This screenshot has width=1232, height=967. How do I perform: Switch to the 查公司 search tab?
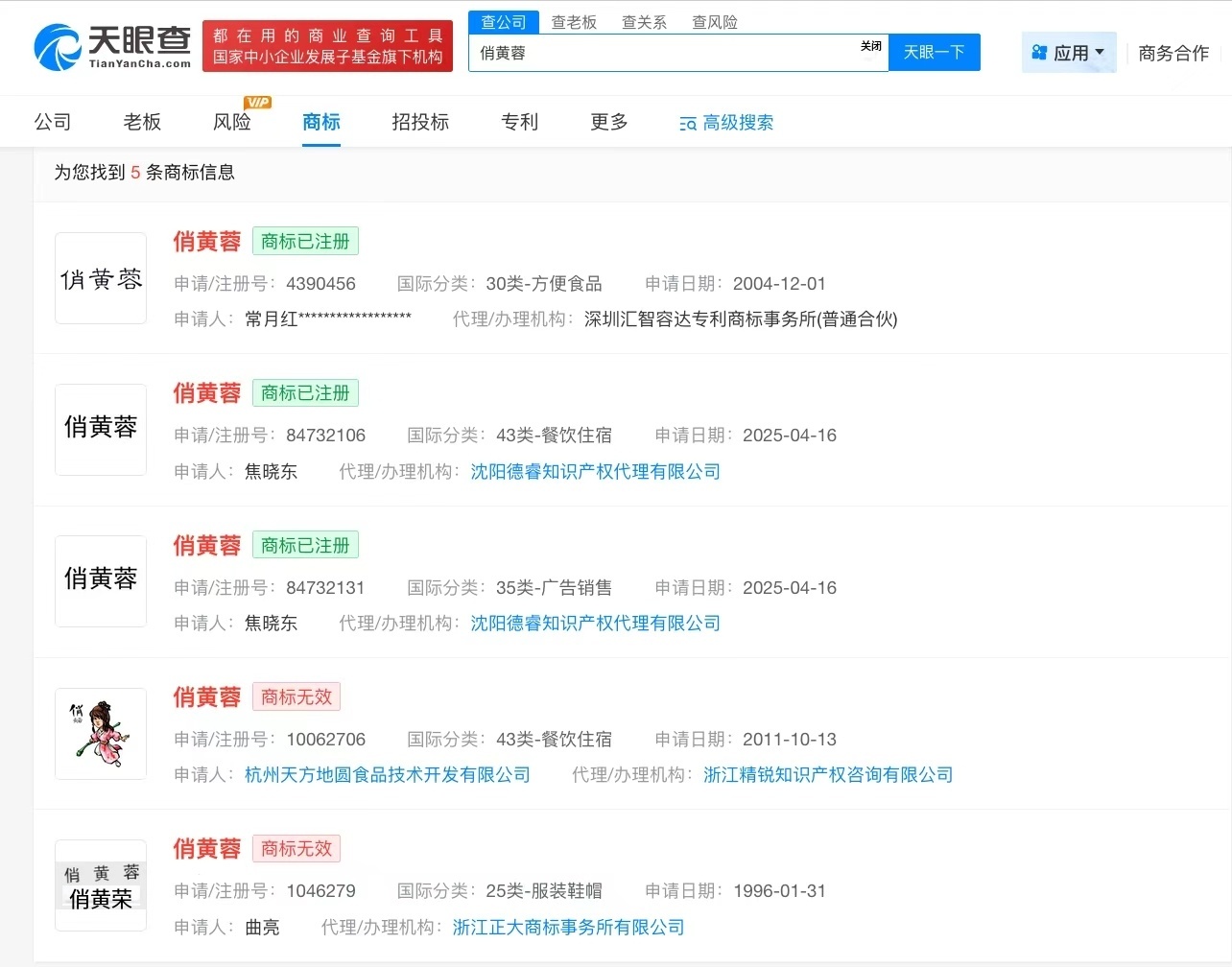coord(504,22)
